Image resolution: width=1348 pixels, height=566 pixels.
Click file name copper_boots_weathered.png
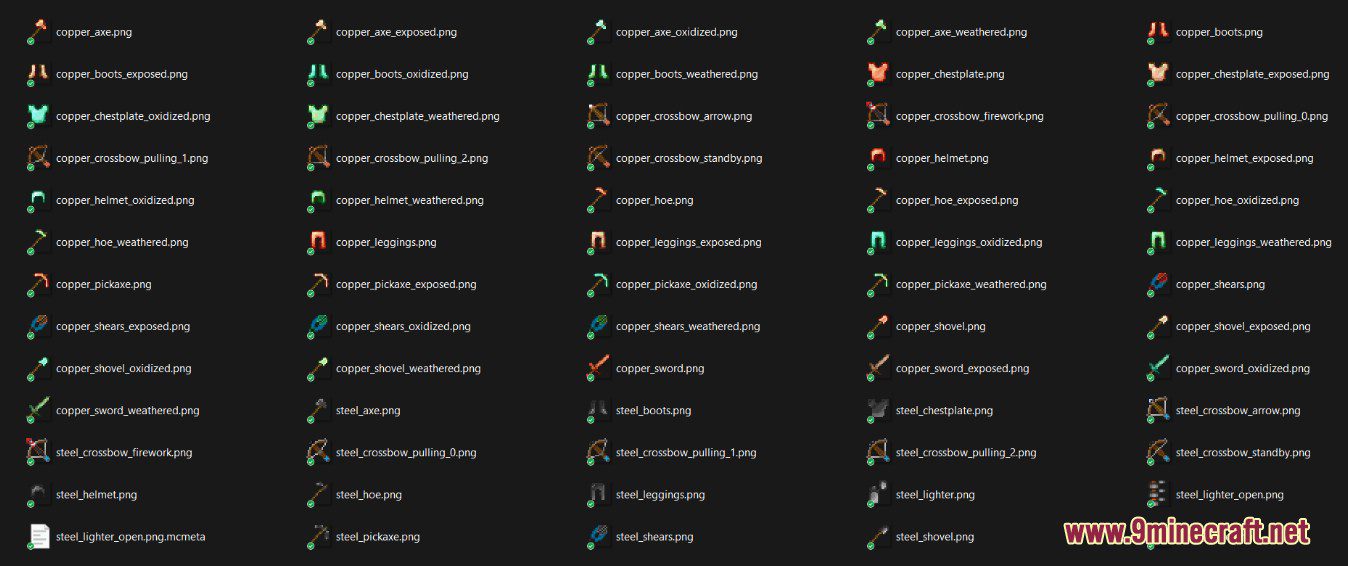tap(687, 74)
